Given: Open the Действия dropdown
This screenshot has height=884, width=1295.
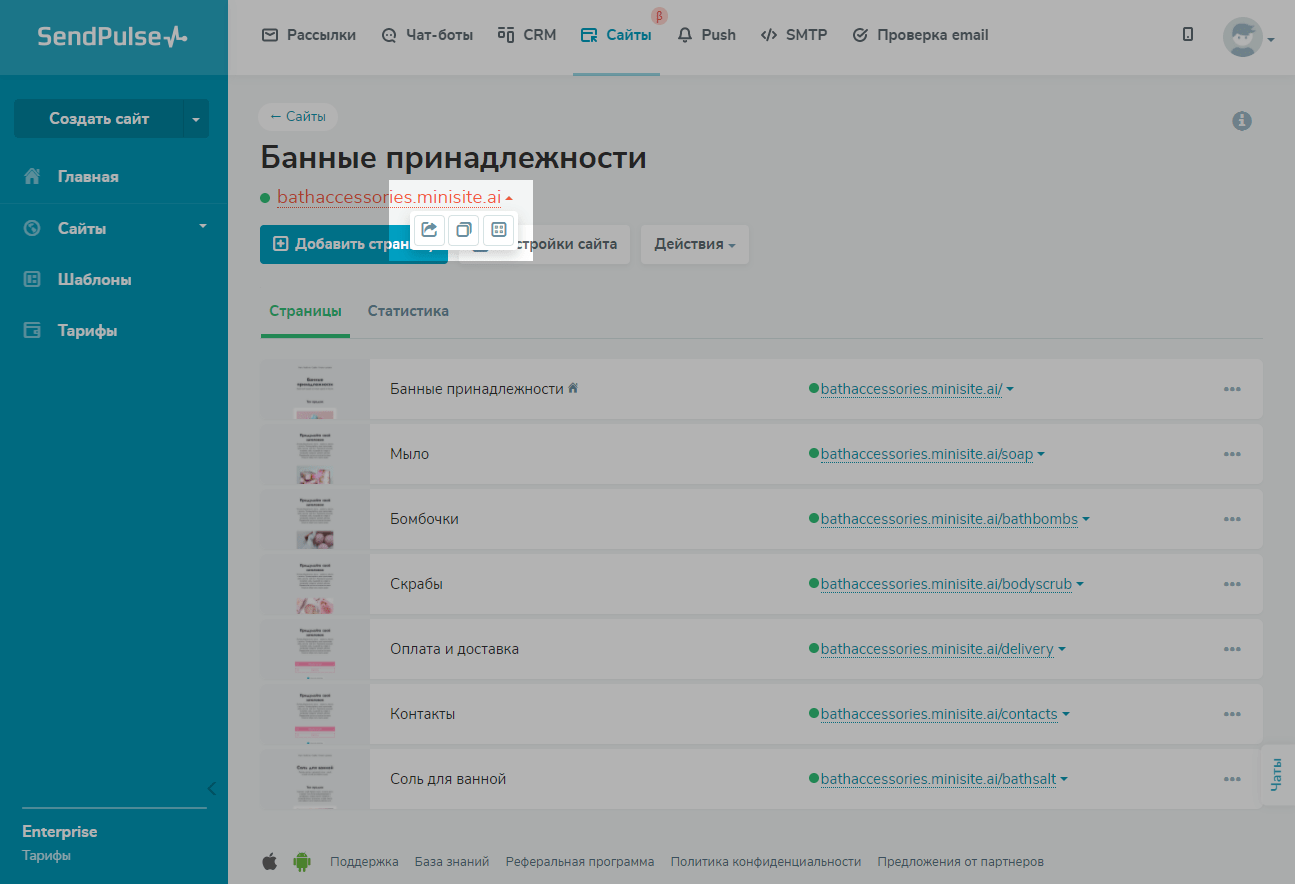Looking at the screenshot, I should 694,244.
